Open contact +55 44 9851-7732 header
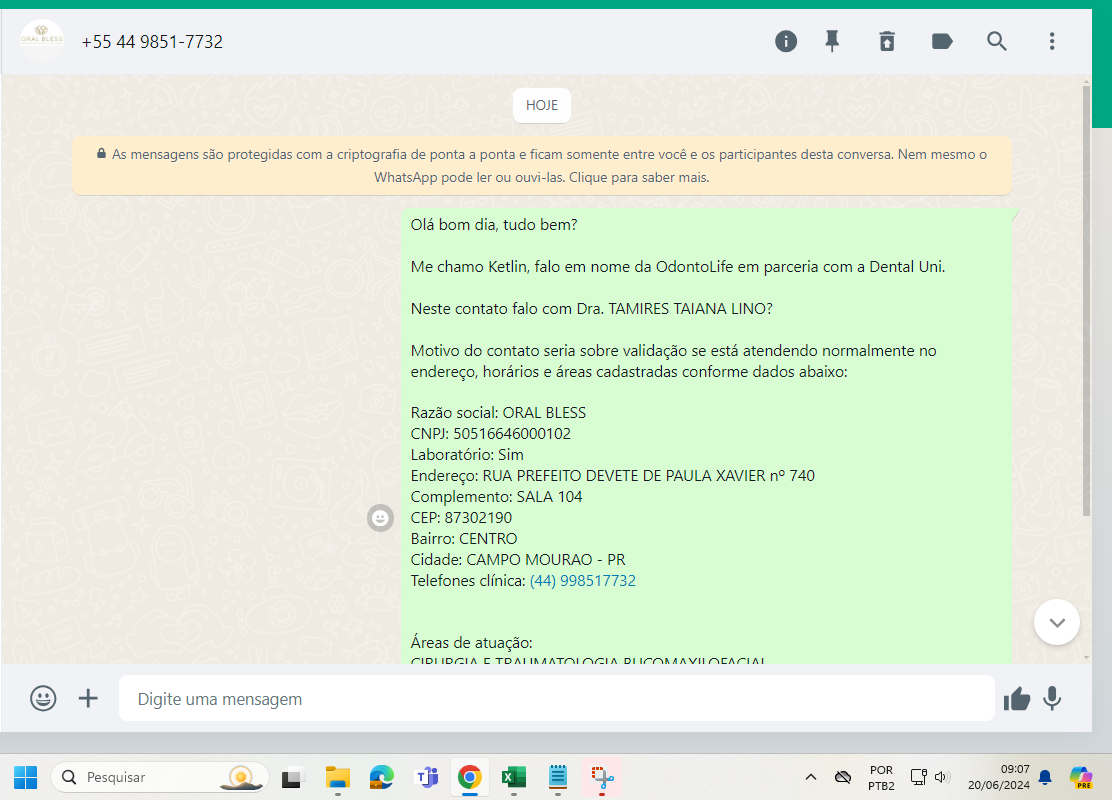This screenshot has height=800, width=1112. coord(152,42)
